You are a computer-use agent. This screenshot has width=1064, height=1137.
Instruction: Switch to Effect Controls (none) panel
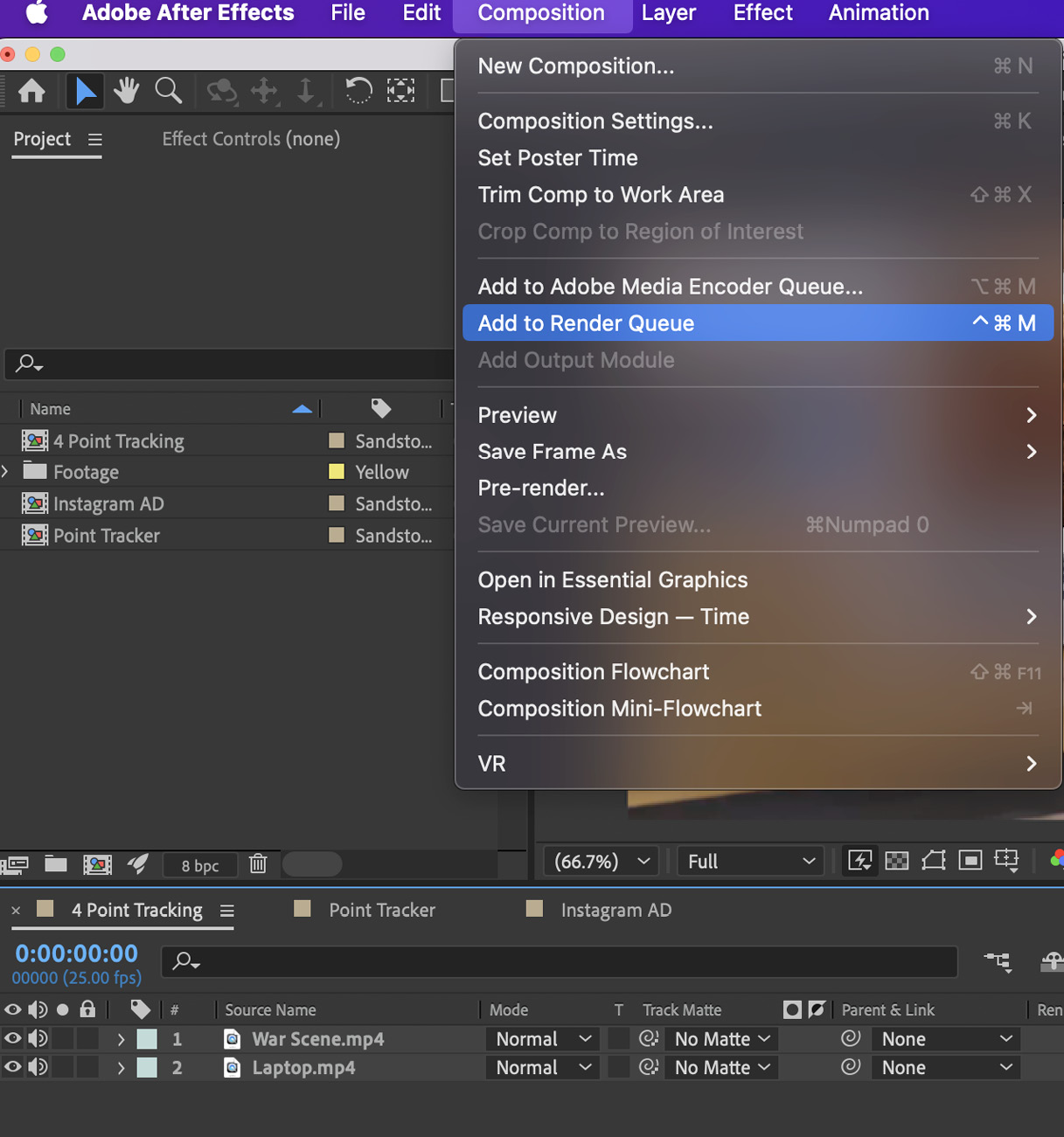[x=251, y=139]
